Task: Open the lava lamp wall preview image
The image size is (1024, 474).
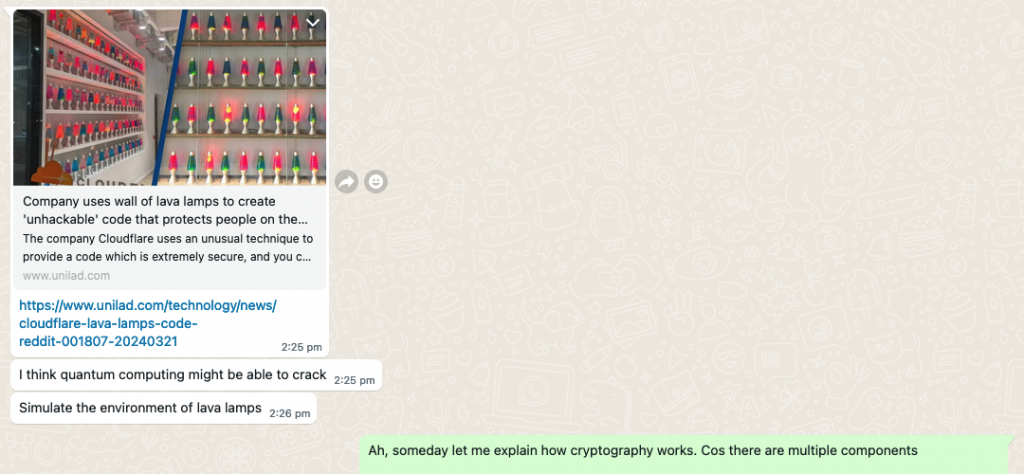Action: (x=170, y=97)
